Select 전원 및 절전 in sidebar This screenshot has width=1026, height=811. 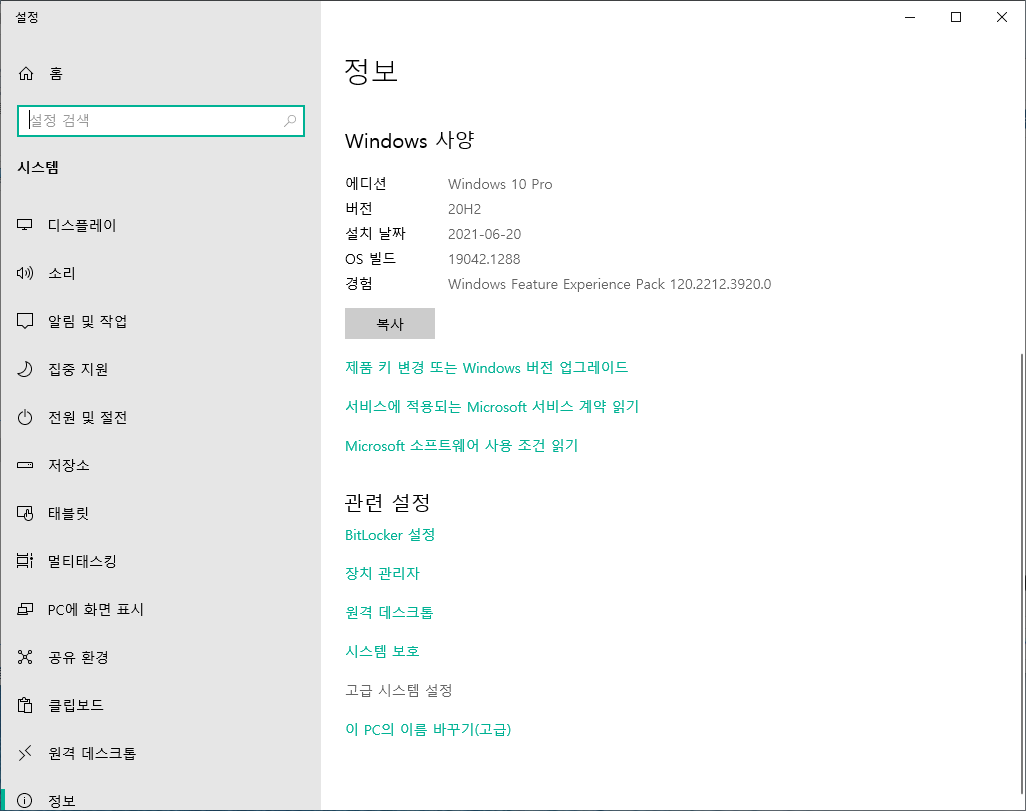tap(160, 417)
